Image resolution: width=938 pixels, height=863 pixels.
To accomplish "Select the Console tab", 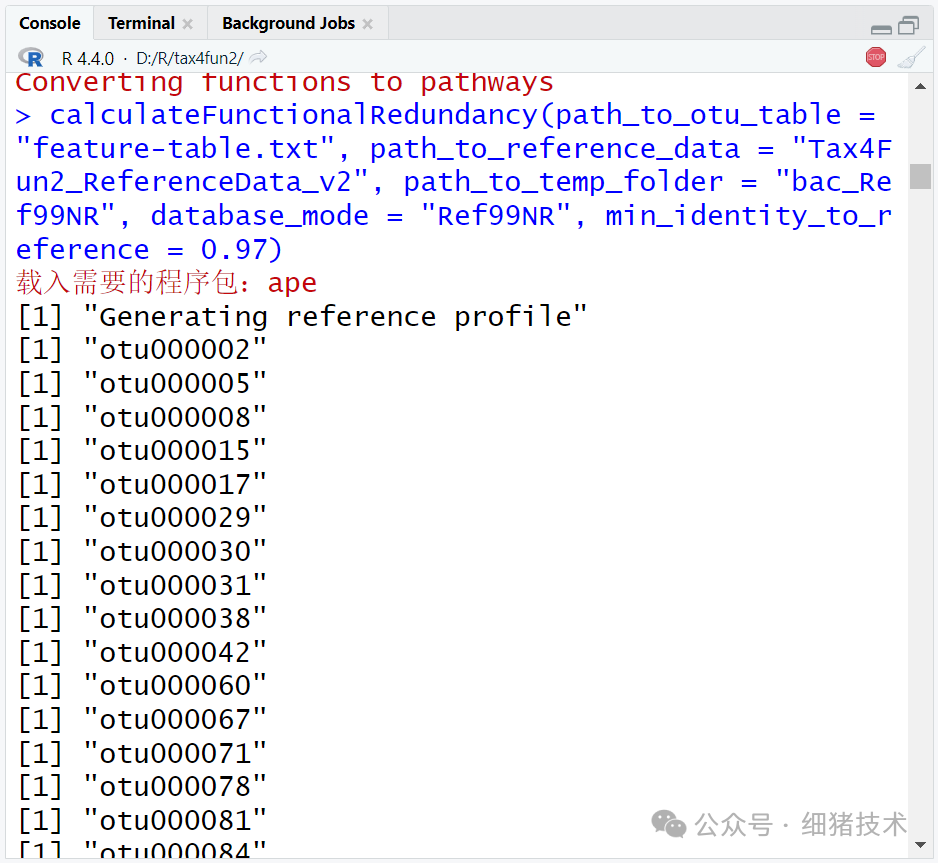I will tap(50, 22).
